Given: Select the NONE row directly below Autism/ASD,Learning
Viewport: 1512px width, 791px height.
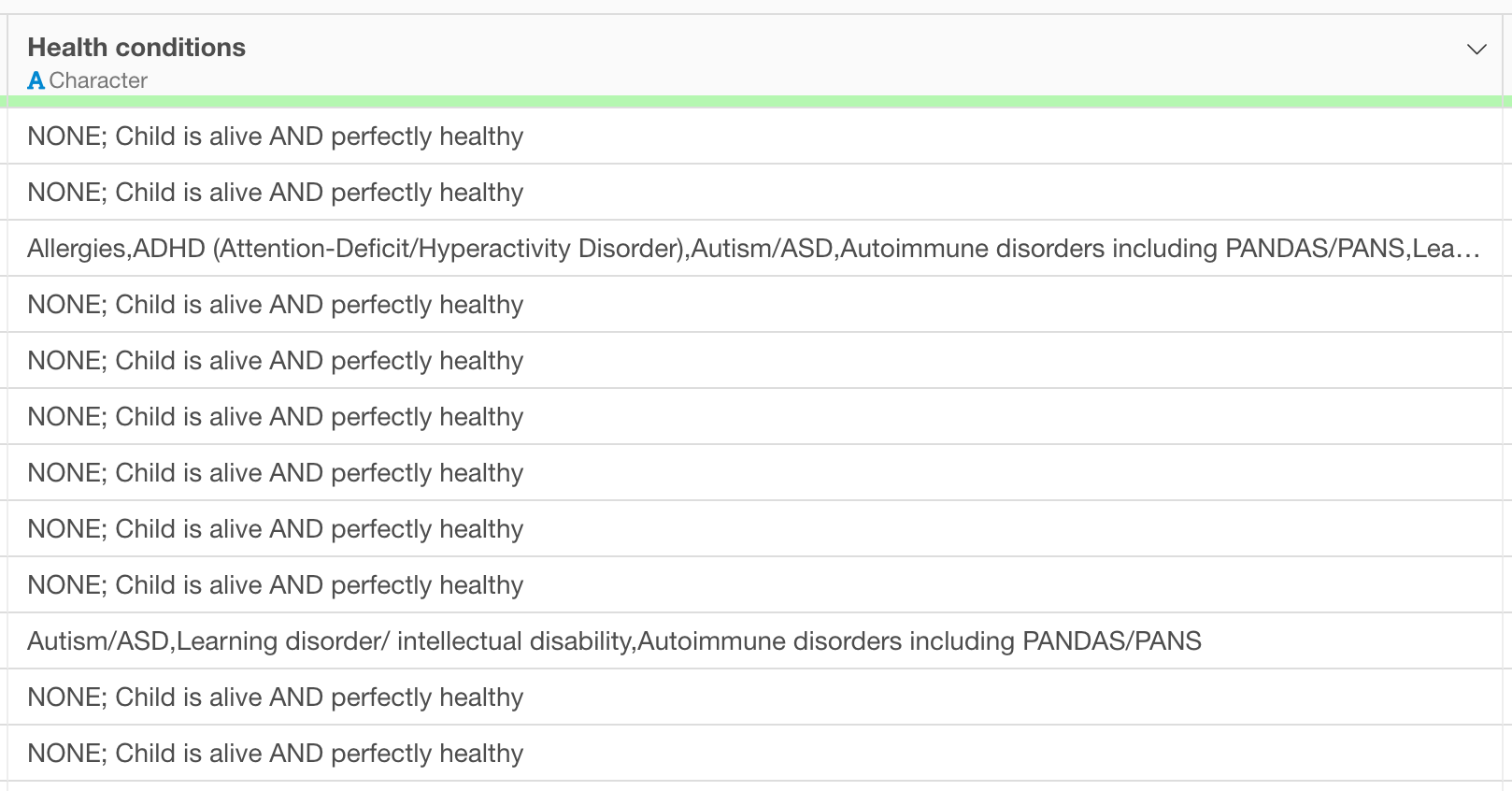Looking at the screenshot, I should point(754,698).
